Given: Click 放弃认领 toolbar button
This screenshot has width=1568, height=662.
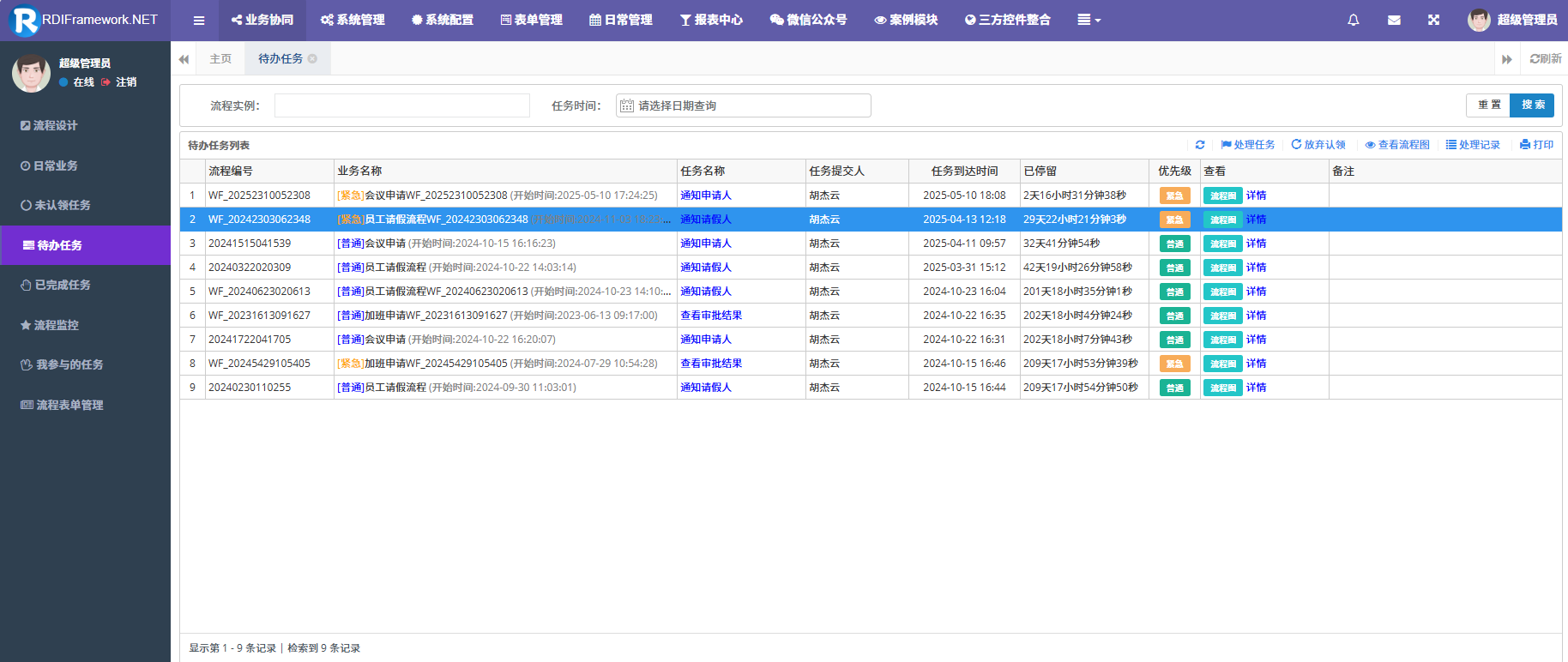Looking at the screenshot, I should [x=1318, y=145].
